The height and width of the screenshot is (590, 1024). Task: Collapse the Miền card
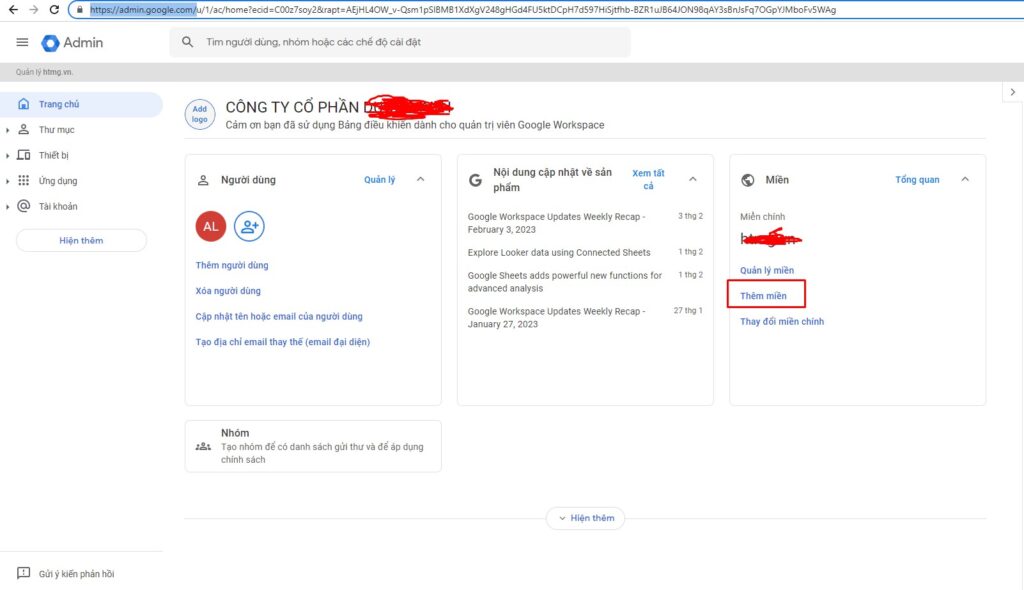965,180
